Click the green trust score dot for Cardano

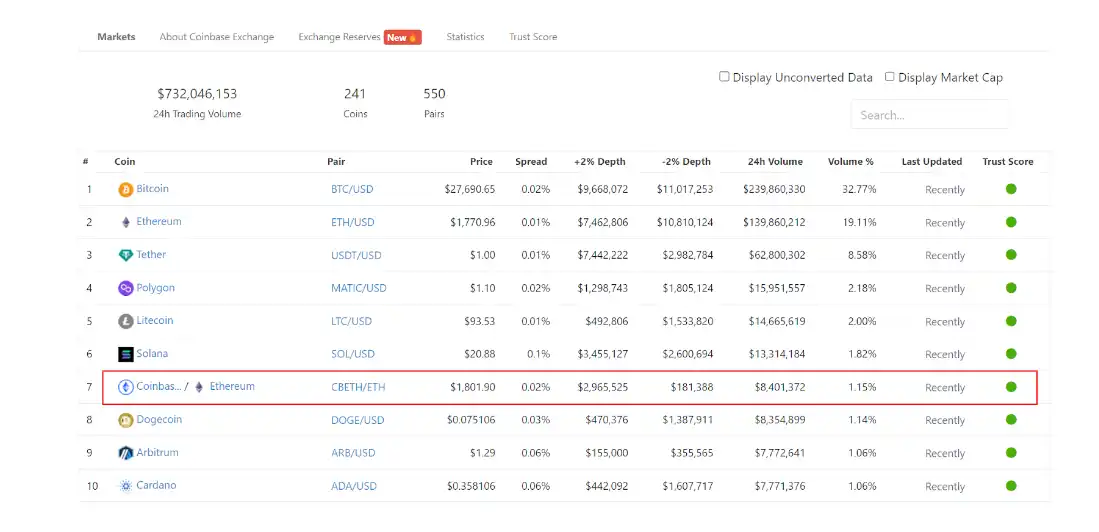click(x=1011, y=485)
